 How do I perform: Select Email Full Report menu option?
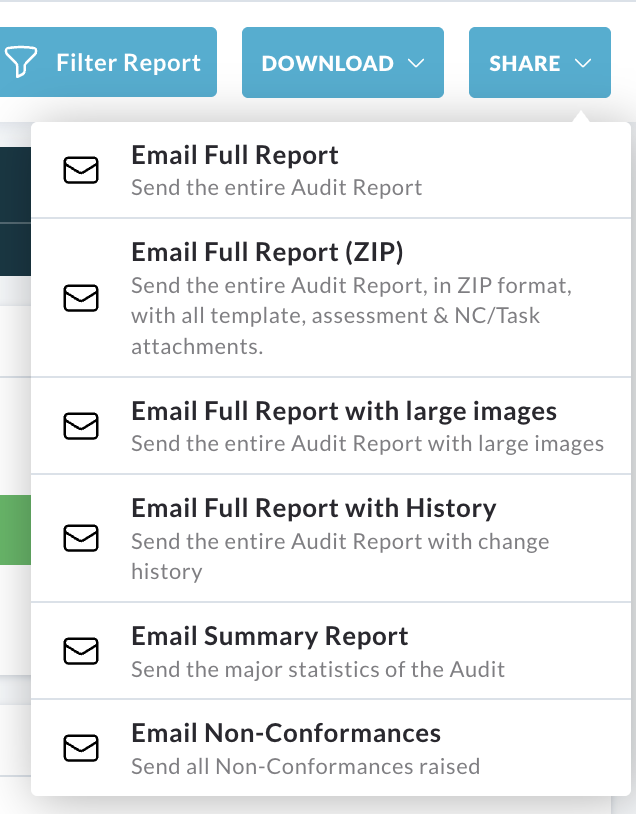pos(331,171)
